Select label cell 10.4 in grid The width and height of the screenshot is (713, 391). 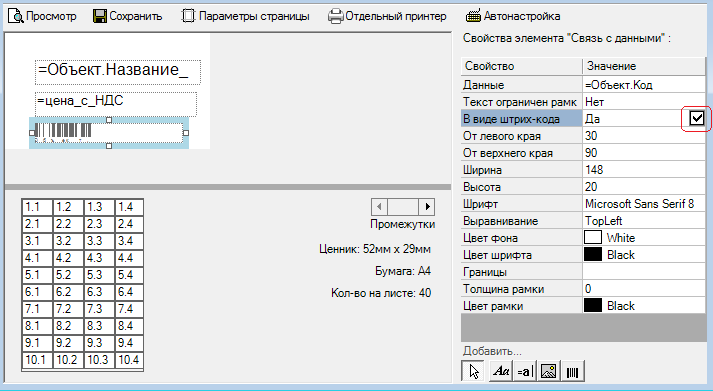[129, 360]
